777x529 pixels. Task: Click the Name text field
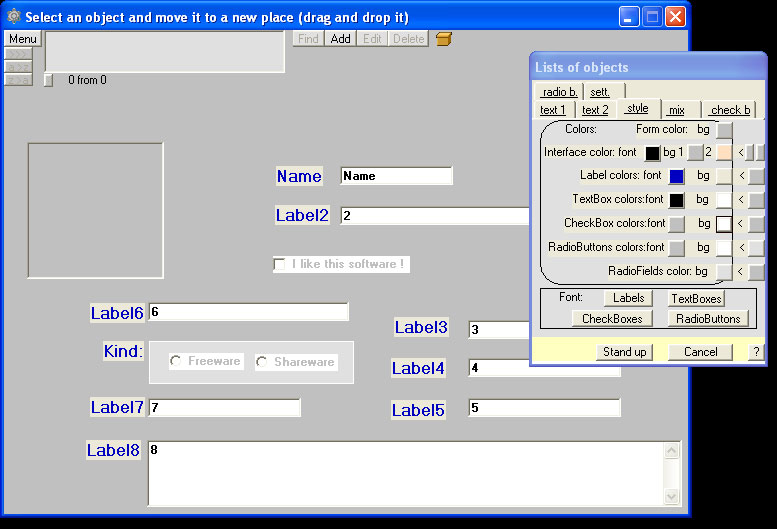(x=396, y=176)
